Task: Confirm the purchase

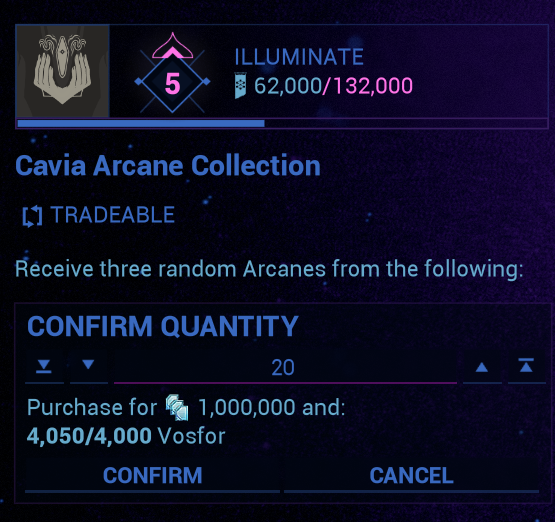Action: pyautogui.click(x=153, y=475)
